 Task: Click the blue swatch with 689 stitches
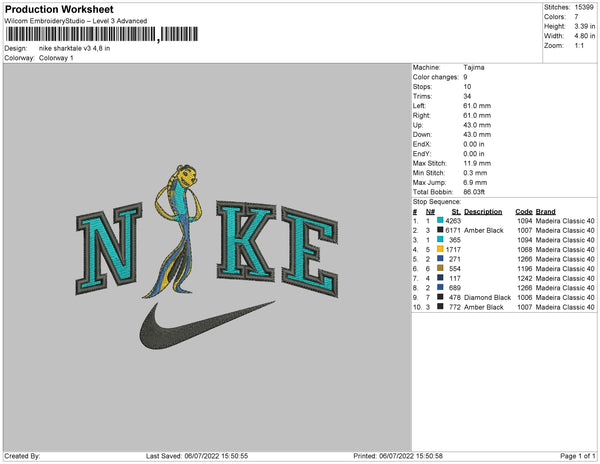(440, 287)
